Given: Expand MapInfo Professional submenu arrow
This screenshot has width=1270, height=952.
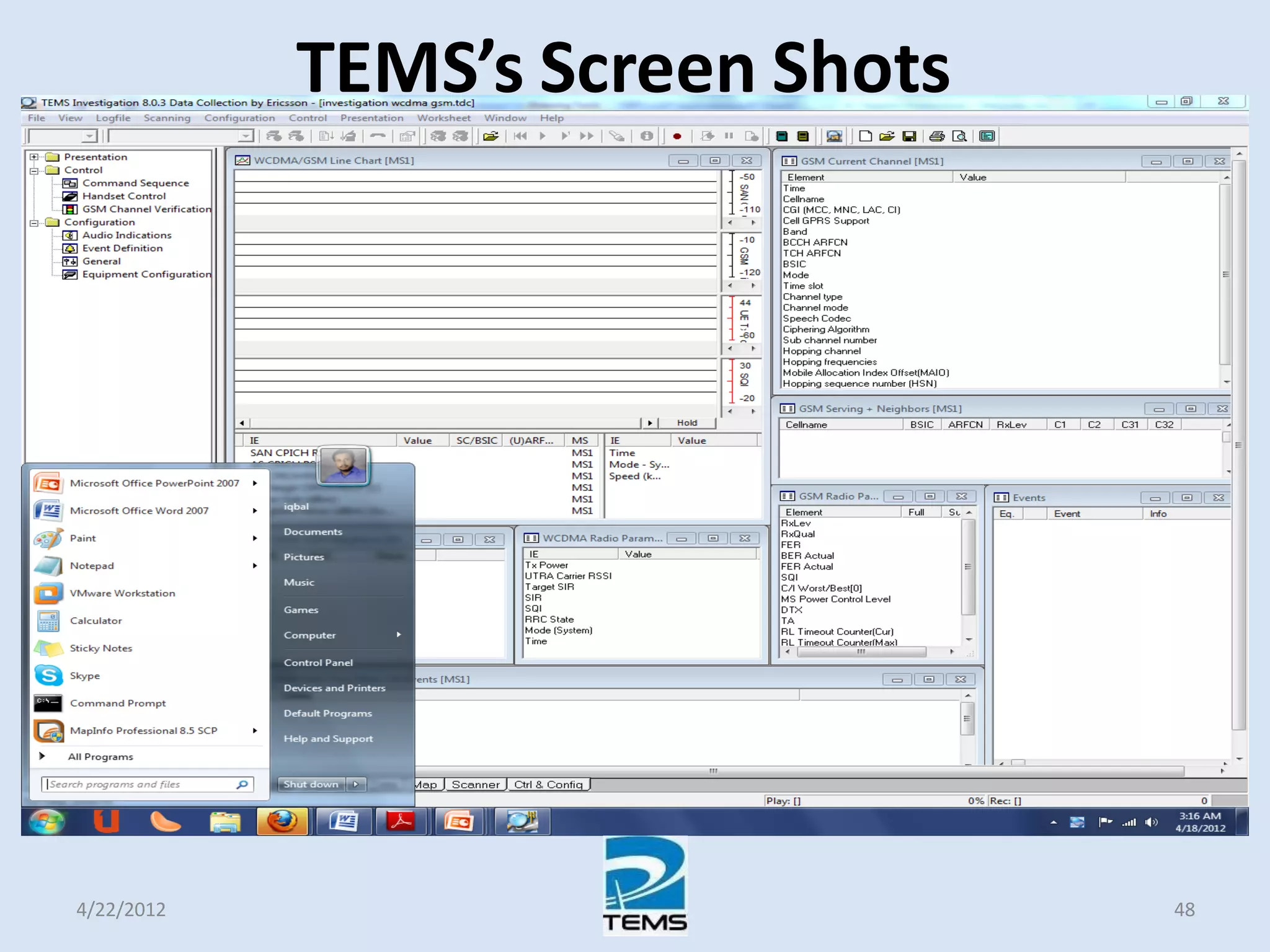Looking at the screenshot, I should point(255,730).
